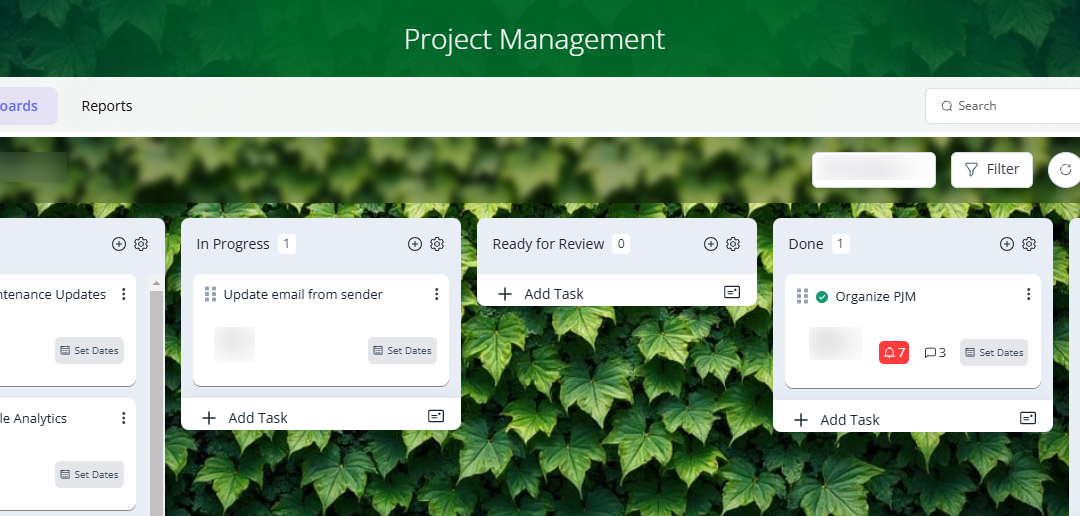
Task: Add a task via In Progress plus icon
Action: (x=415, y=244)
